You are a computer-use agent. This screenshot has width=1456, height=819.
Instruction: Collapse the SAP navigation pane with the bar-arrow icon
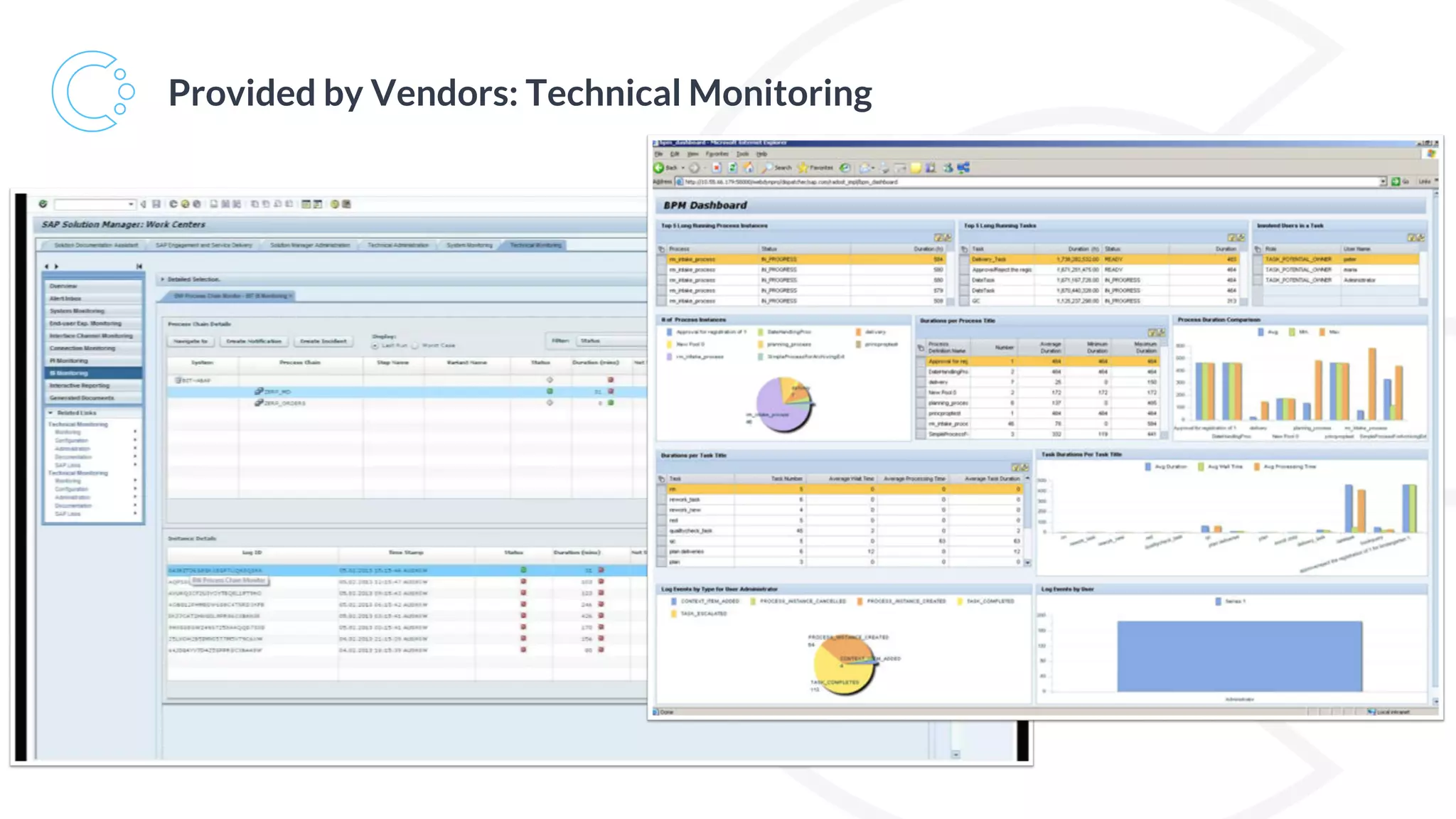[x=139, y=267]
